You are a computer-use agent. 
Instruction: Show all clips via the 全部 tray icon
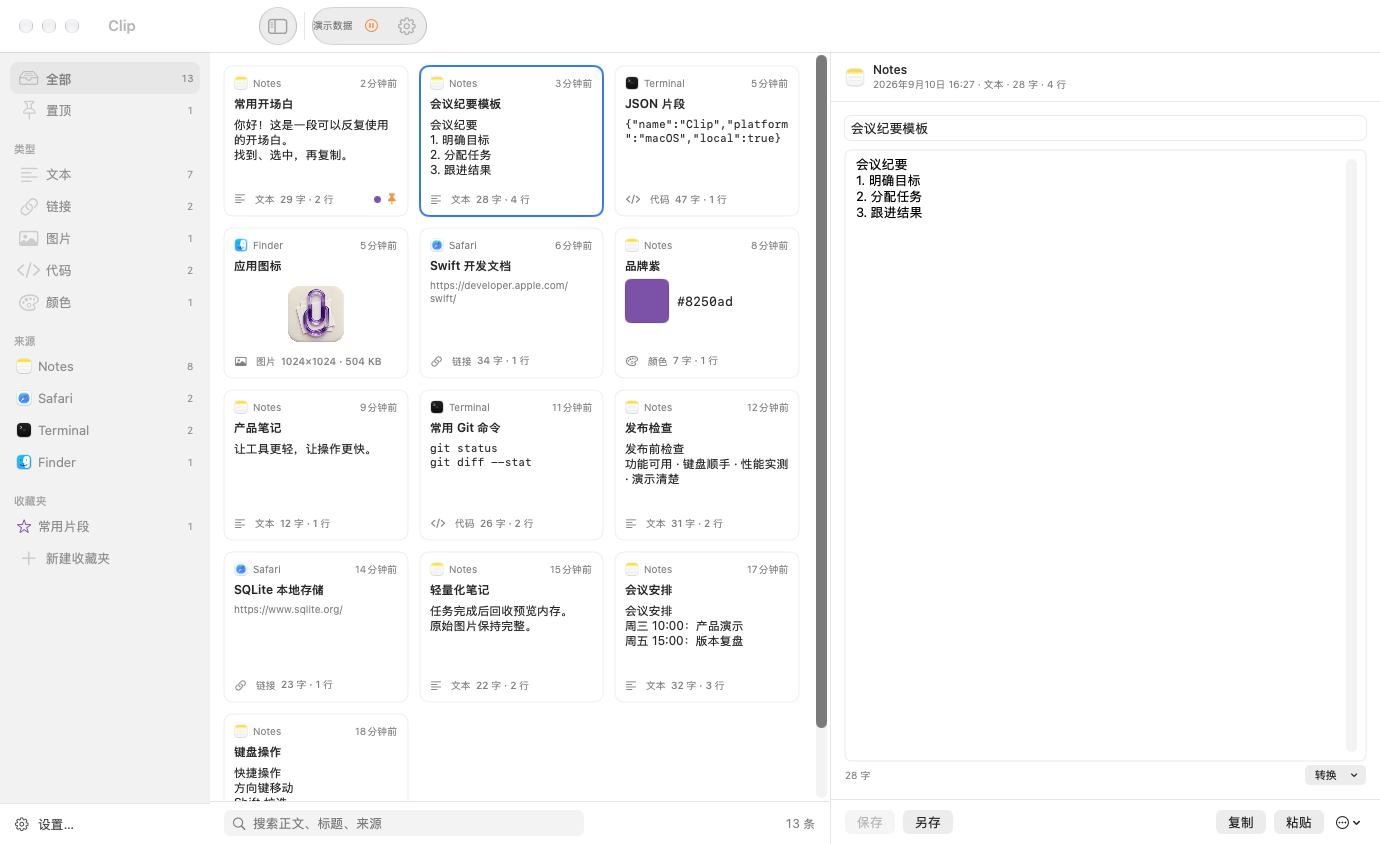[29, 78]
